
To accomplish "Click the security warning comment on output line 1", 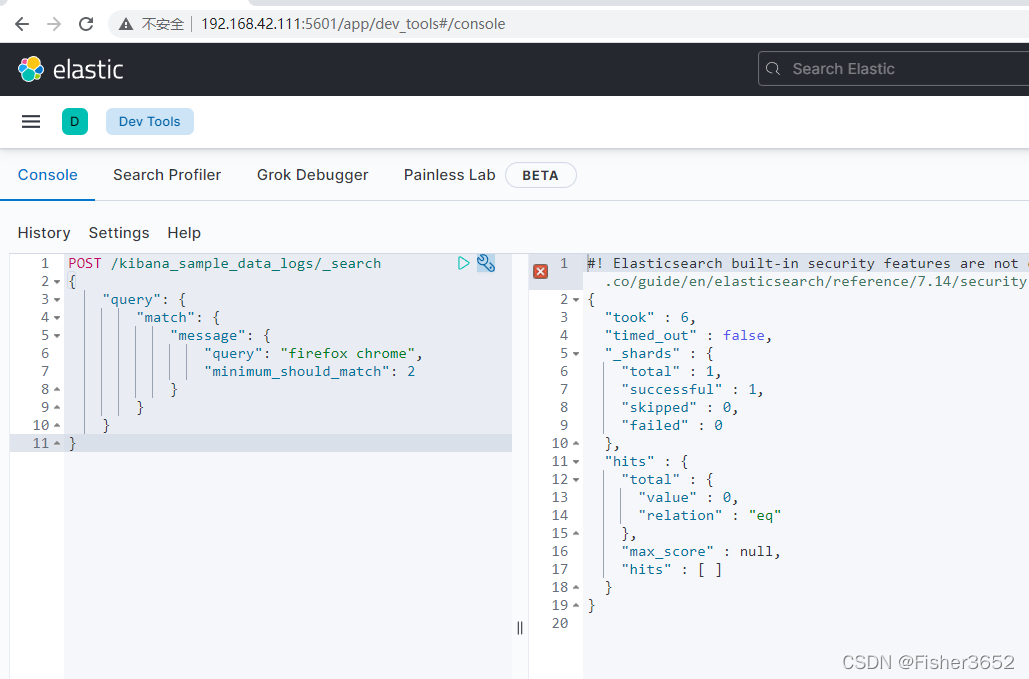I will pyautogui.click(x=808, y=272).
